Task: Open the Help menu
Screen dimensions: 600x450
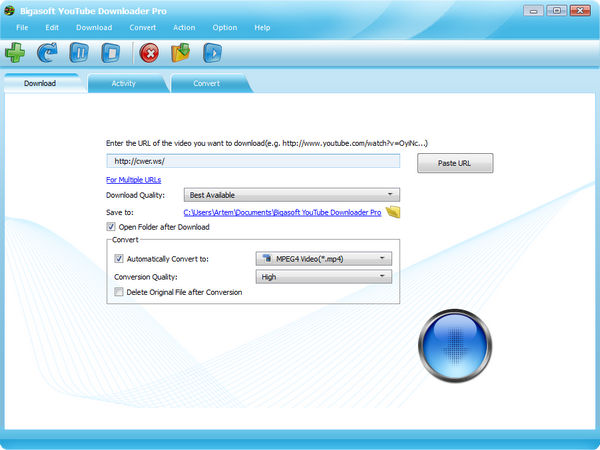Action: point(262,28)
